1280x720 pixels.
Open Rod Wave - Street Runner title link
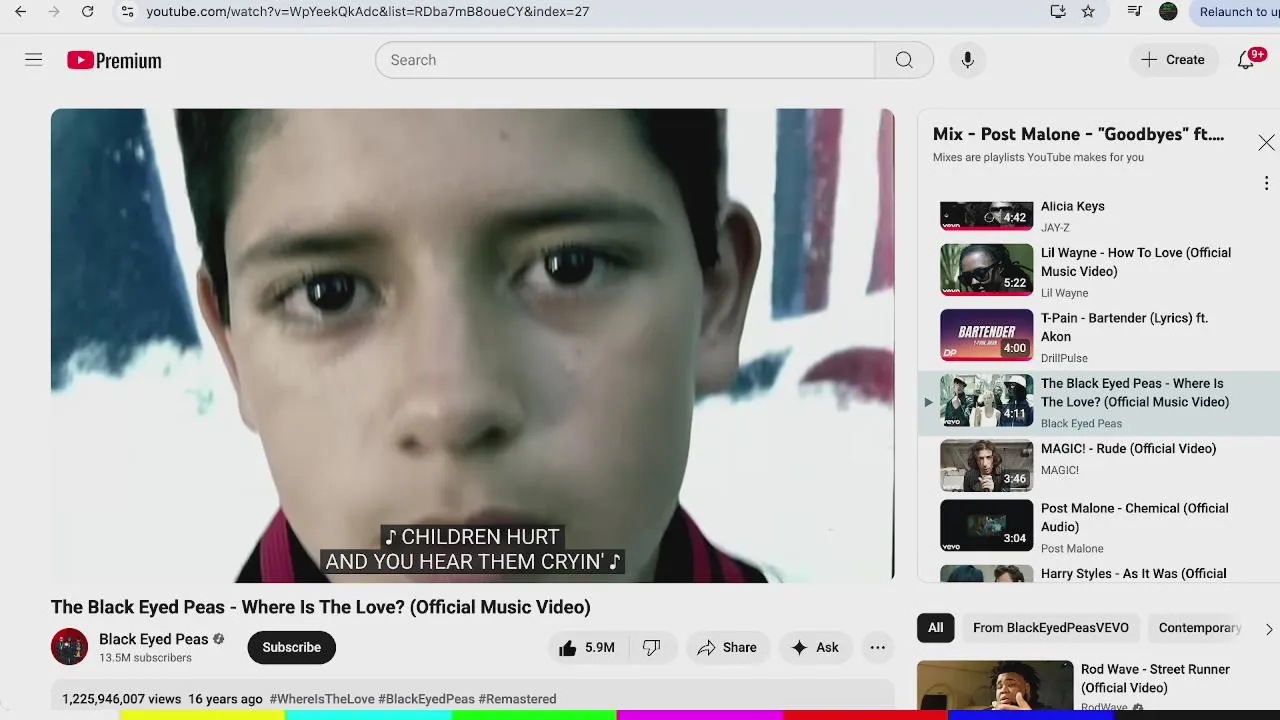pyautogui.click(x=1155, y=678)
